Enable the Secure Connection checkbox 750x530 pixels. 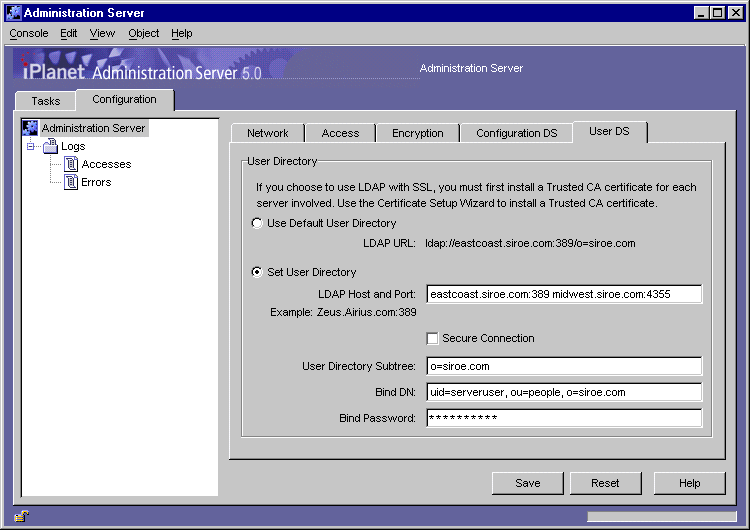432,338
